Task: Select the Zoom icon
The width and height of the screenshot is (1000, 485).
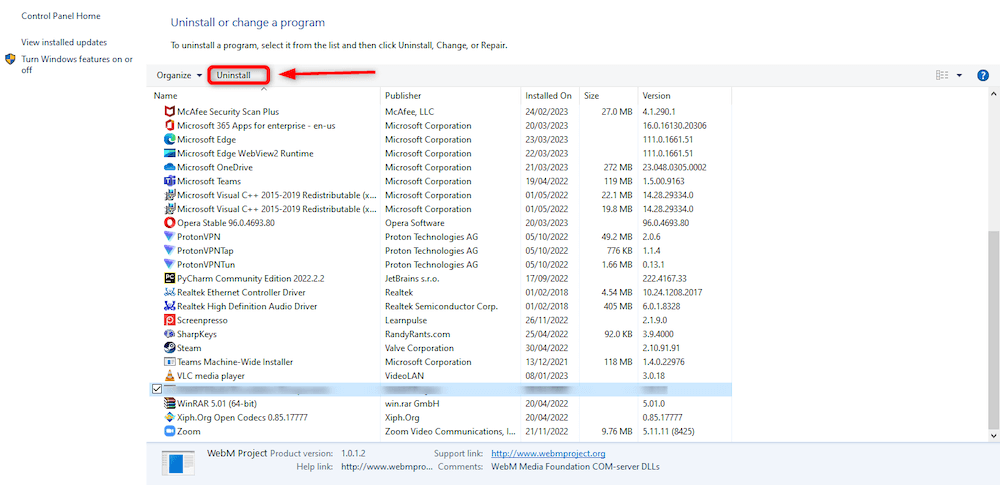Action: tap(170, 431)
